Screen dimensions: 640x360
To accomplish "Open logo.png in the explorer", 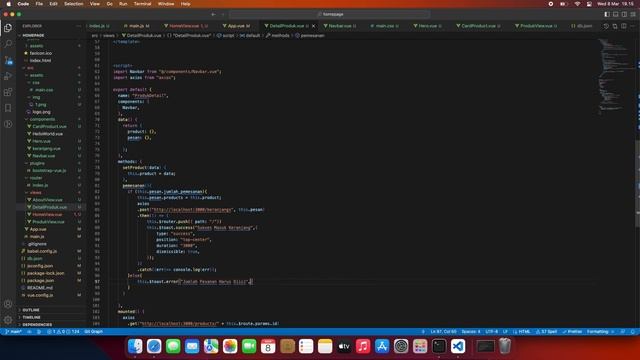I will pyautogui.click(x=41, y=112).
